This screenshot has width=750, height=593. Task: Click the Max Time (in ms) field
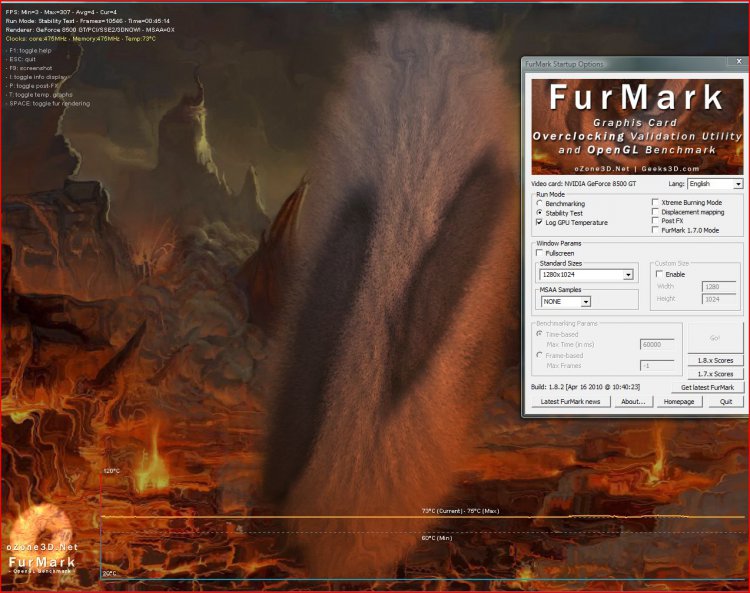click(657, 344)
